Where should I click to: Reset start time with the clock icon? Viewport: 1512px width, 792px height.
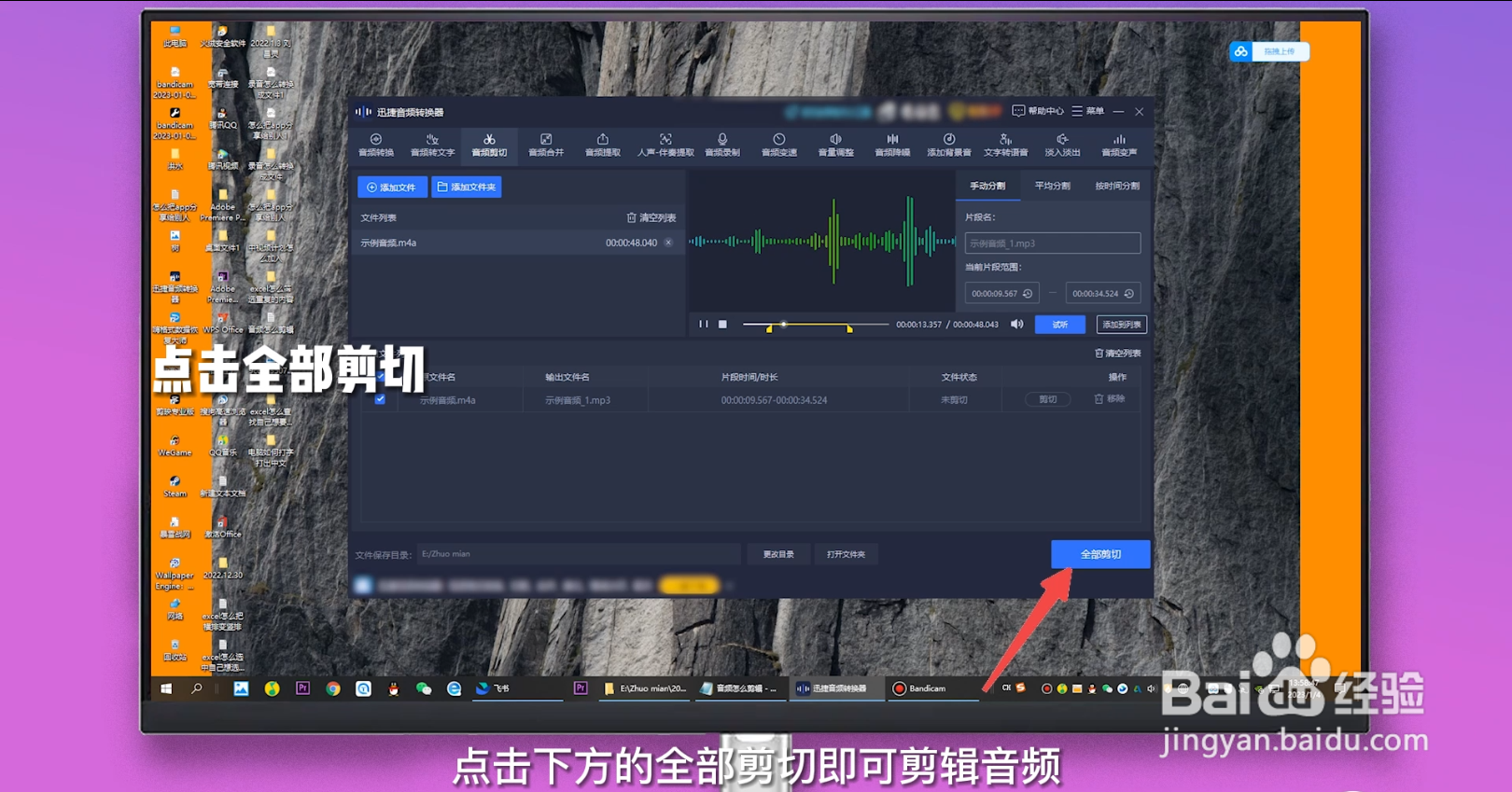point(1028,294)
